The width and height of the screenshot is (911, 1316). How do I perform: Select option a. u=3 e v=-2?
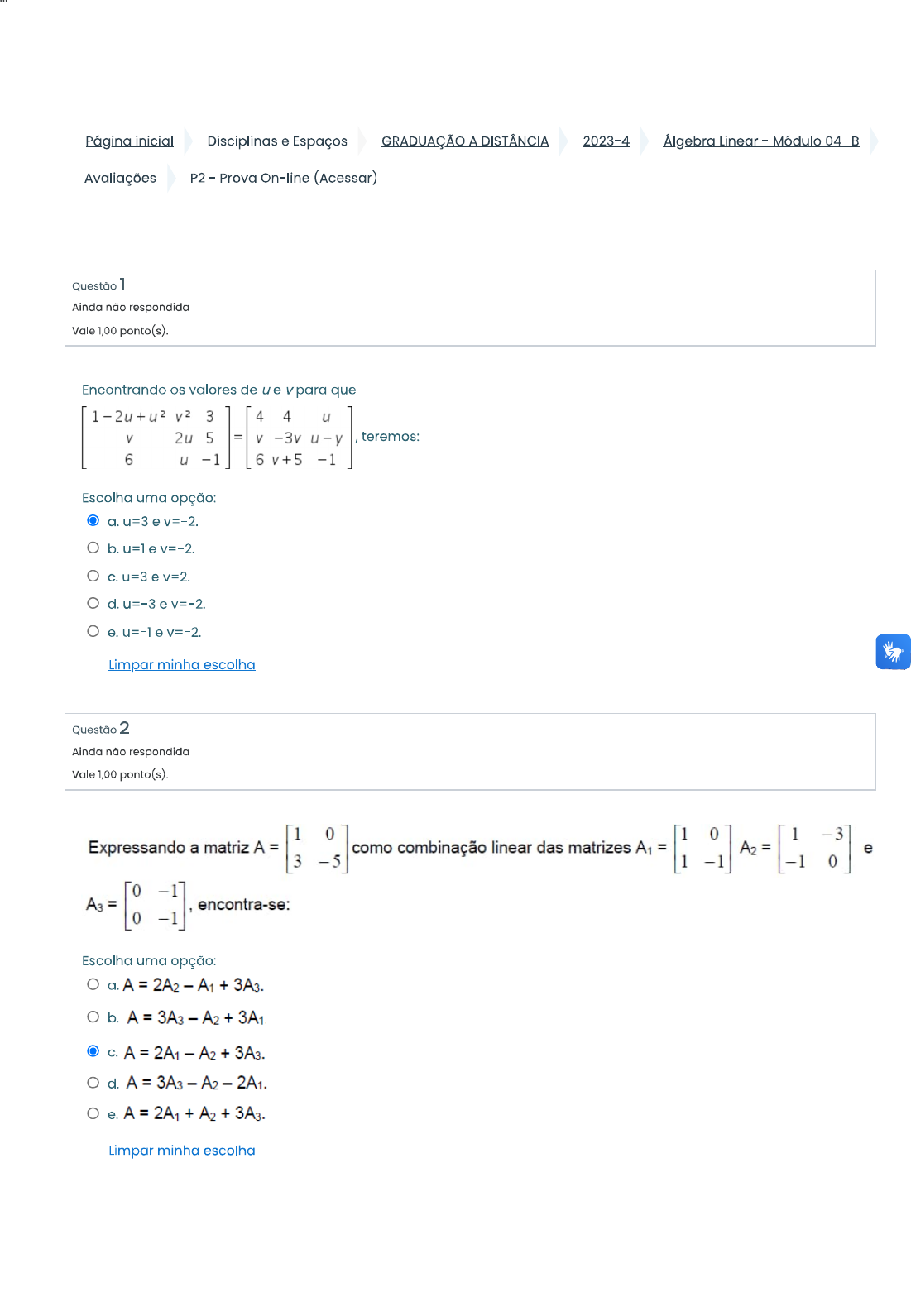(x=93, y=520)
